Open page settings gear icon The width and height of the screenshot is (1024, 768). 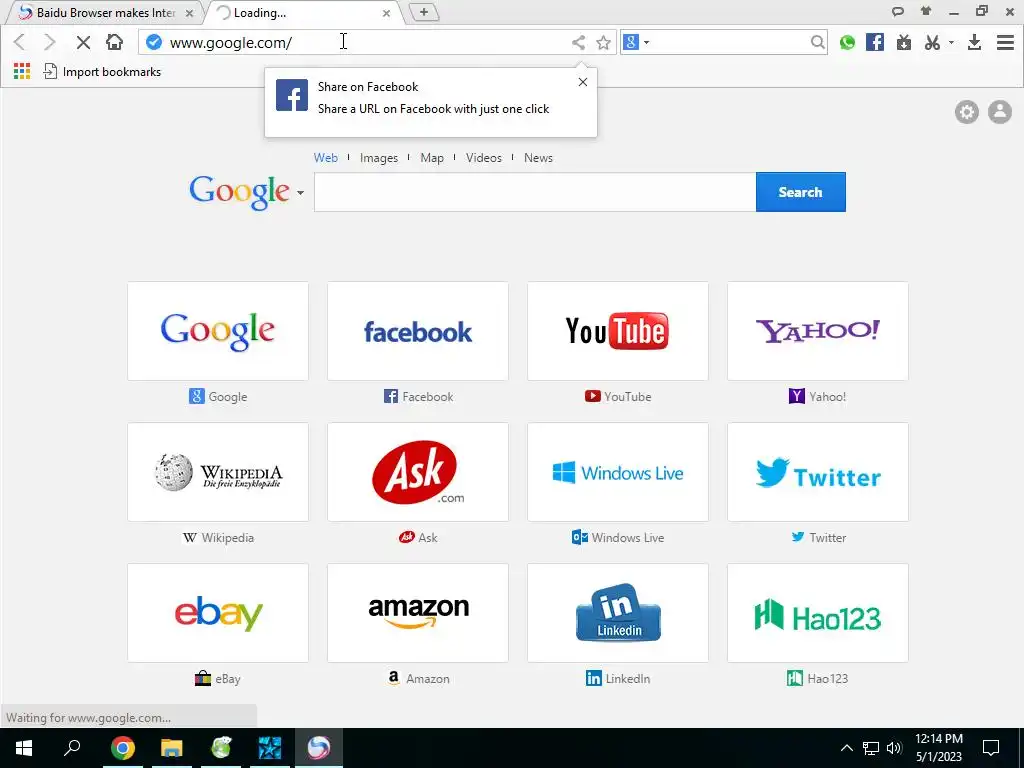pyautogui.click(x=967, y=112)
